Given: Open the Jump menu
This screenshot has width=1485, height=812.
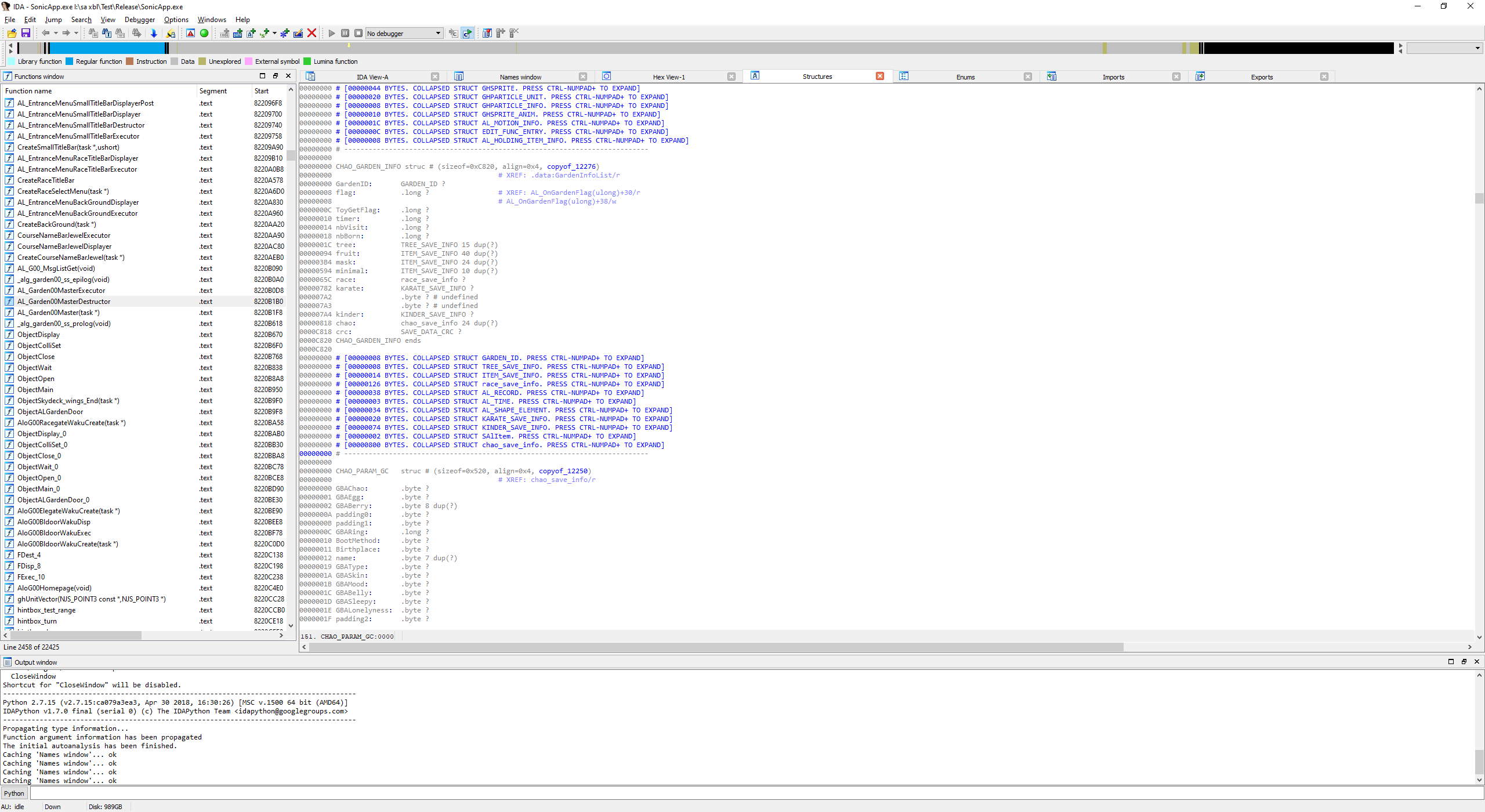Looking at the screenshot, I should click(53, 20).
